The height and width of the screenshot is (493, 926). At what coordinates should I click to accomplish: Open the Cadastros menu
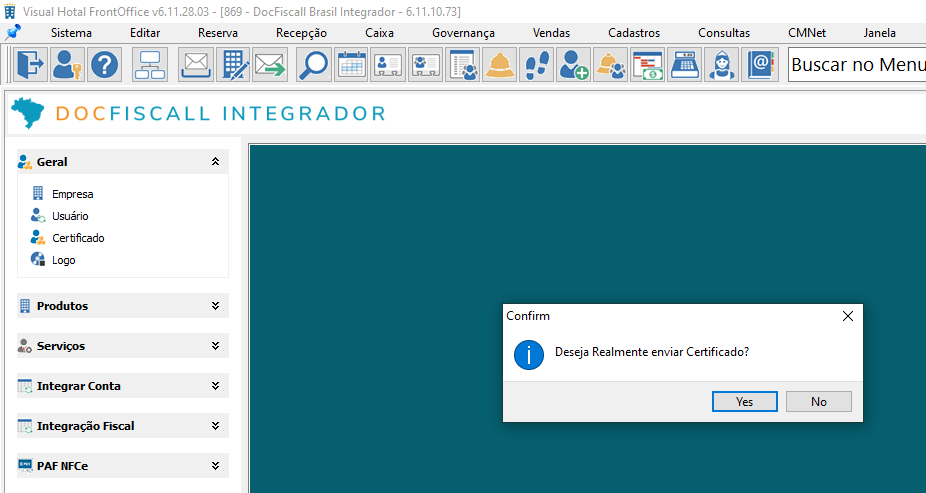(634, 33)
